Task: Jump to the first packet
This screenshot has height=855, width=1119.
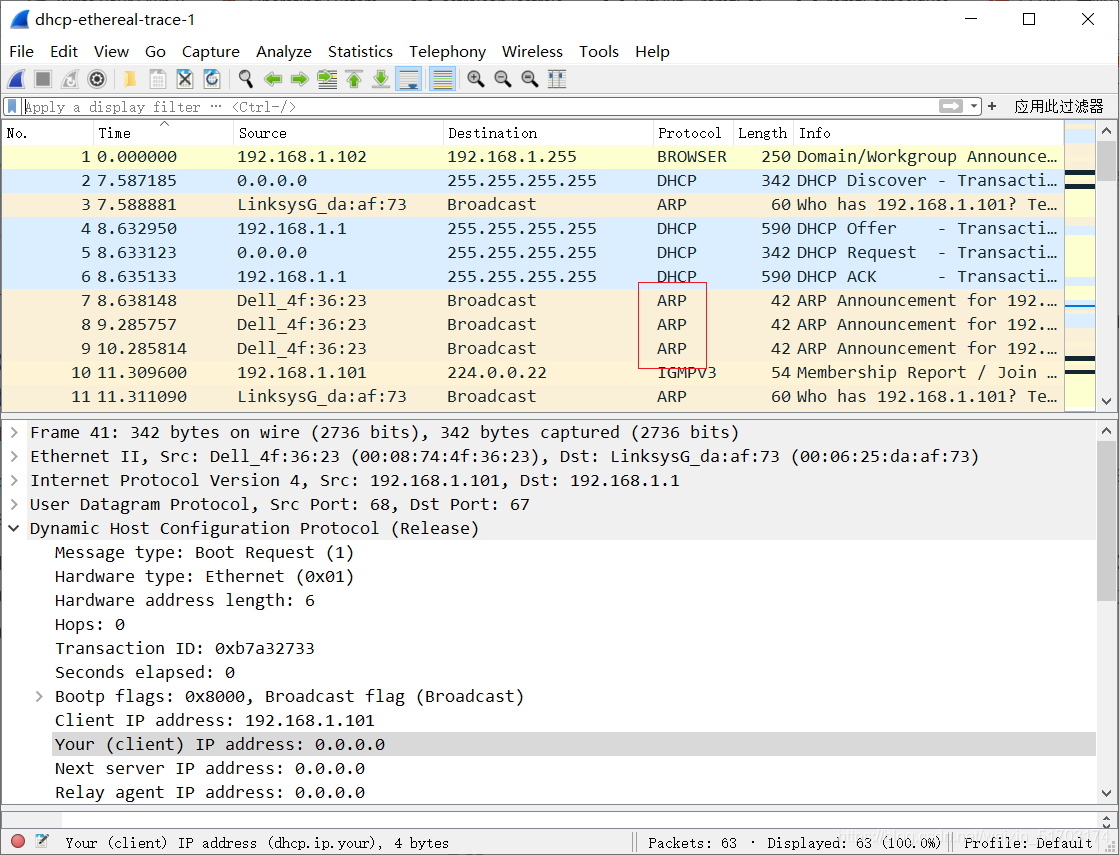Action: (x=354, y=79)
